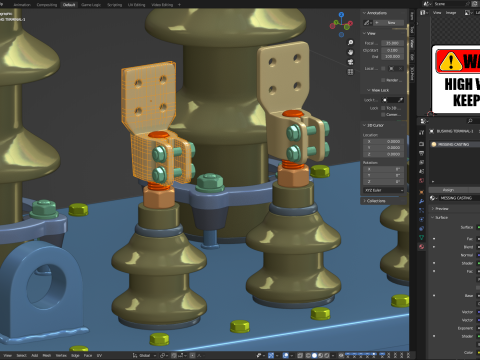The height and width of the screenshot is (360, 480).
Task: Click the New annotation button
Action: (x=388, y=23)
